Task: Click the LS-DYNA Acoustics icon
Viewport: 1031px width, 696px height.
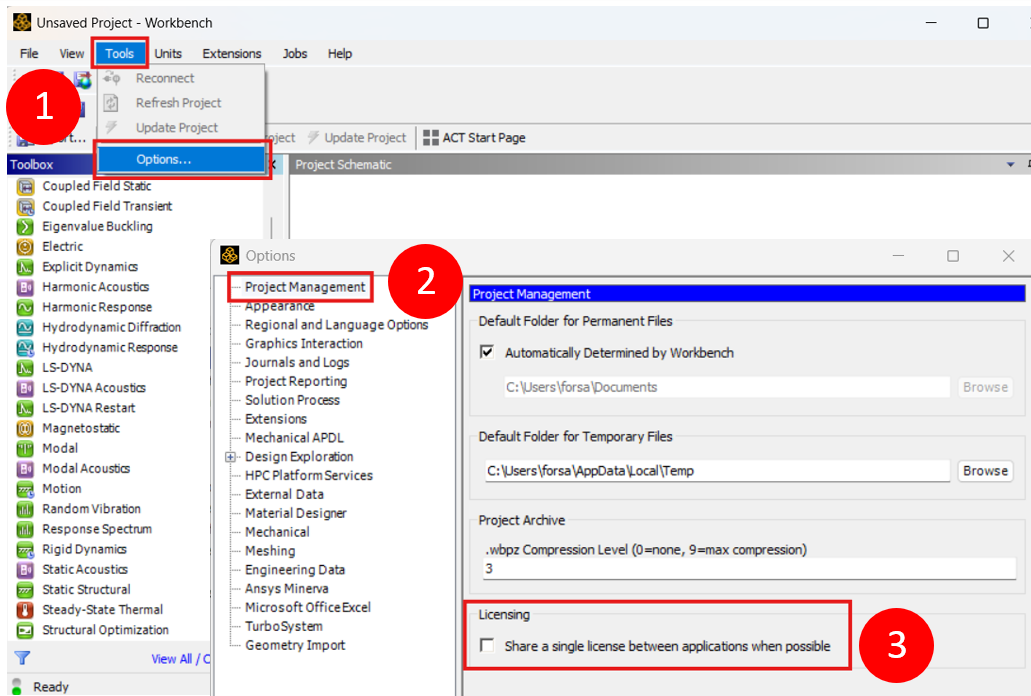Action: coord(25,388)
